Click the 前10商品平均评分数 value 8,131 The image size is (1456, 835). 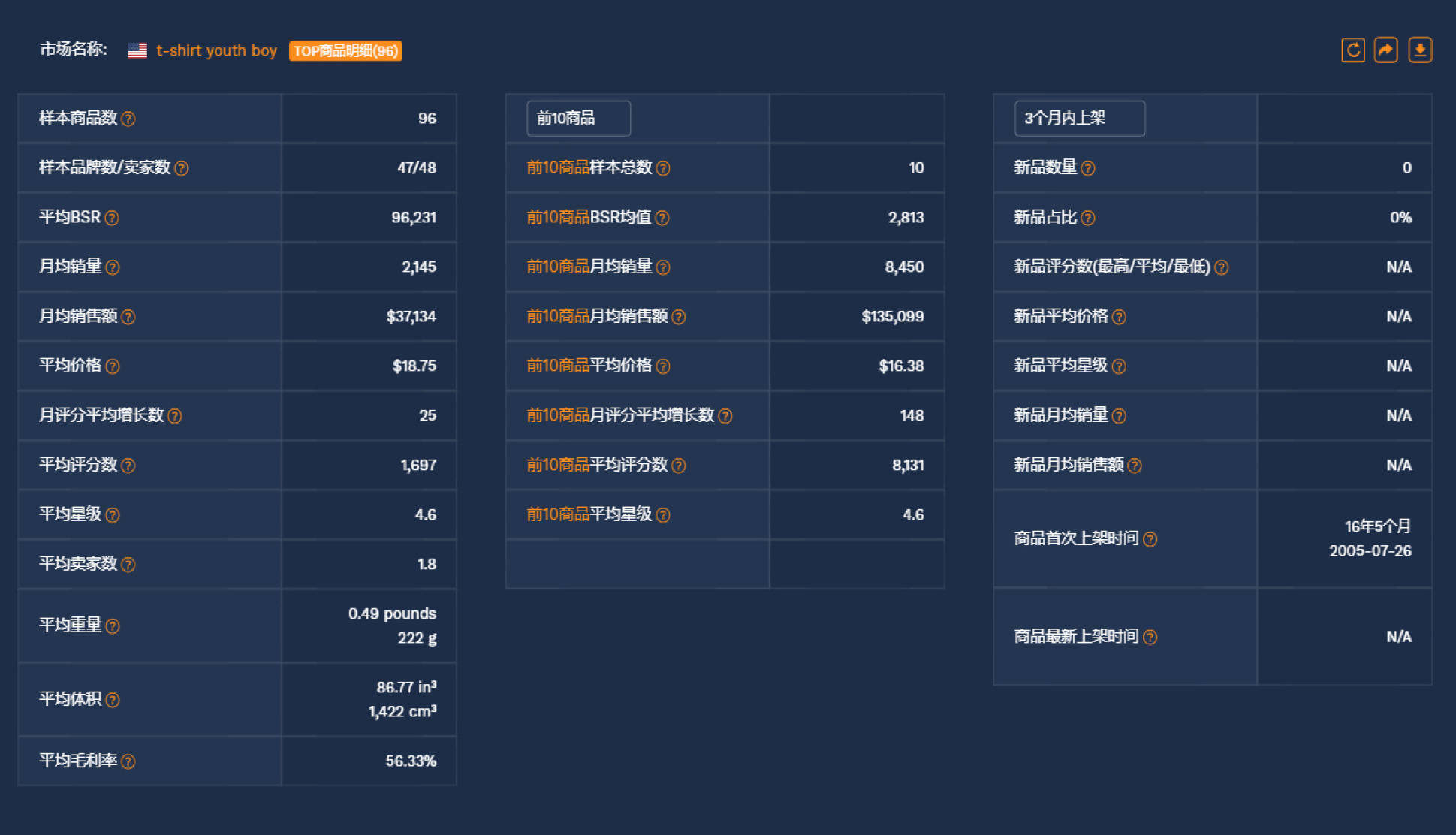point(909,466)
